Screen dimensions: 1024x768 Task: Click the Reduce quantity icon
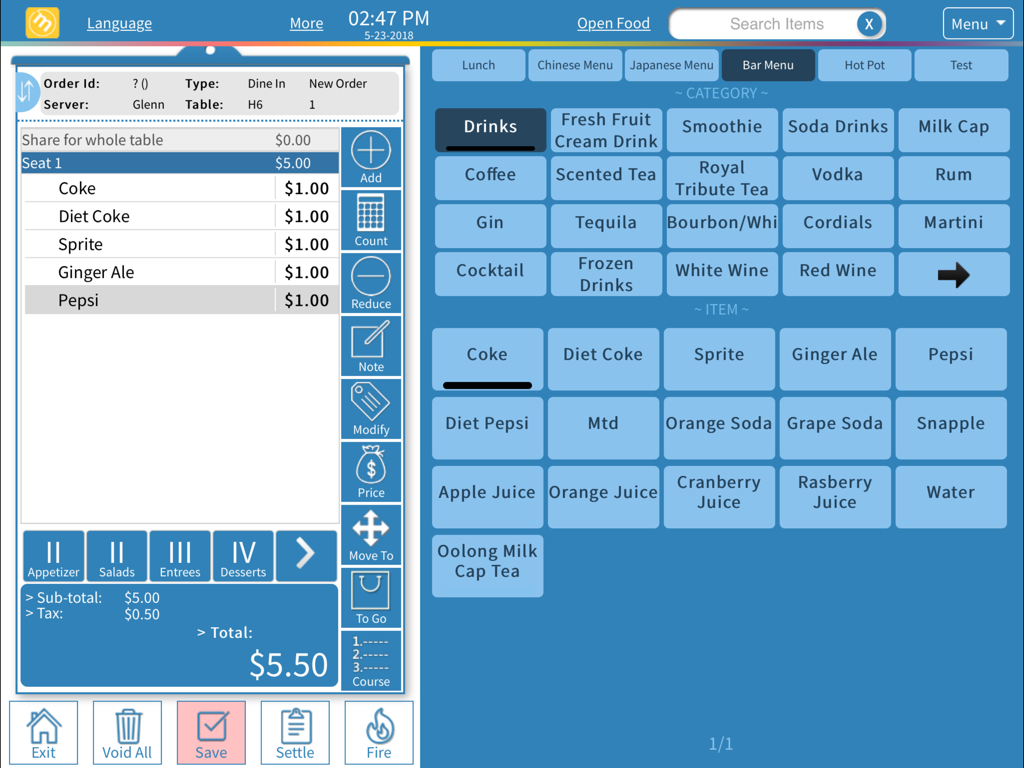click(371, 281)
